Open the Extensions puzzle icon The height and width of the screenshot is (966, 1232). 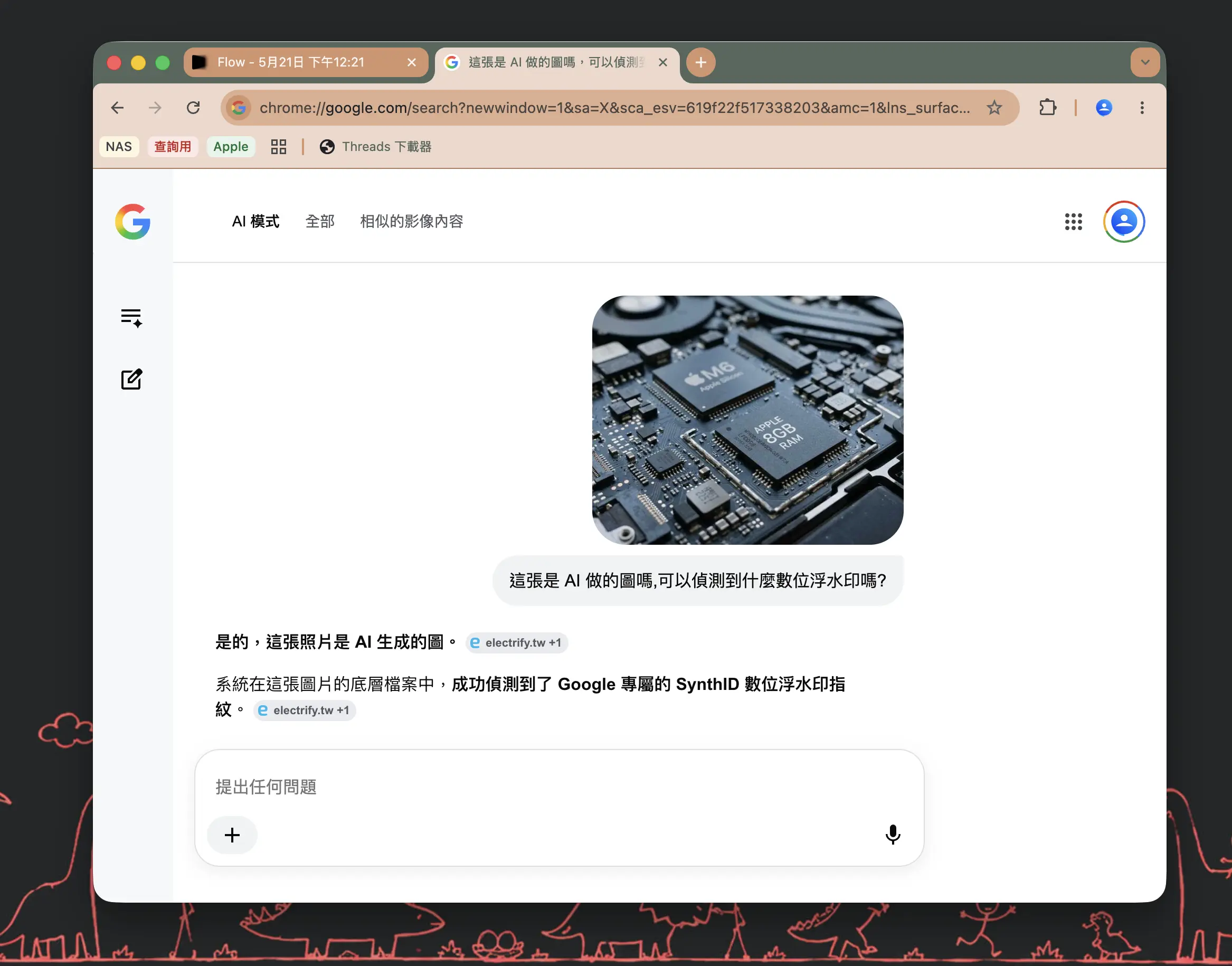(x=1047, y=108)
